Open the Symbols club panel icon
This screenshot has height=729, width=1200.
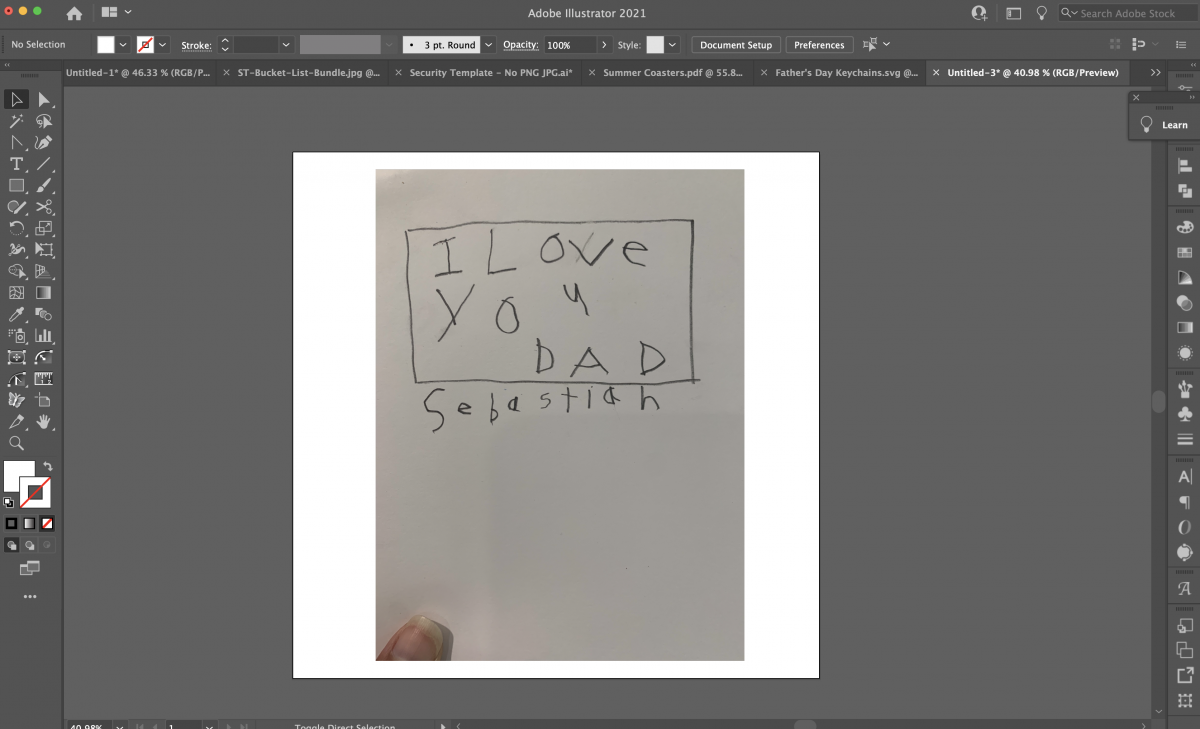coord(1185,414)
